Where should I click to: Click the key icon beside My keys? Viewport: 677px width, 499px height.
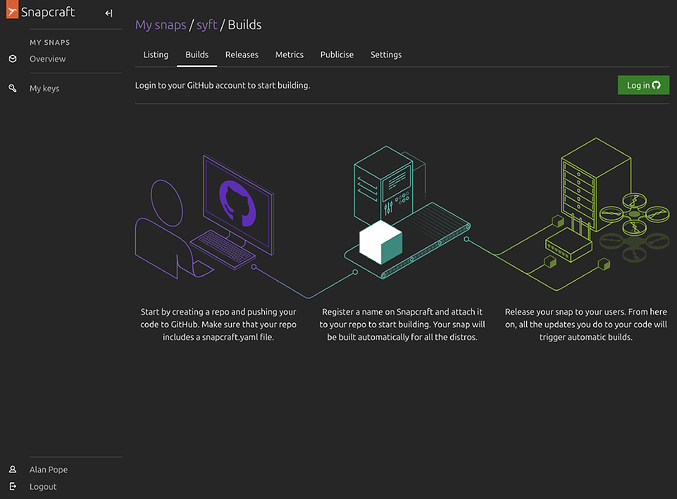[12, 89]
